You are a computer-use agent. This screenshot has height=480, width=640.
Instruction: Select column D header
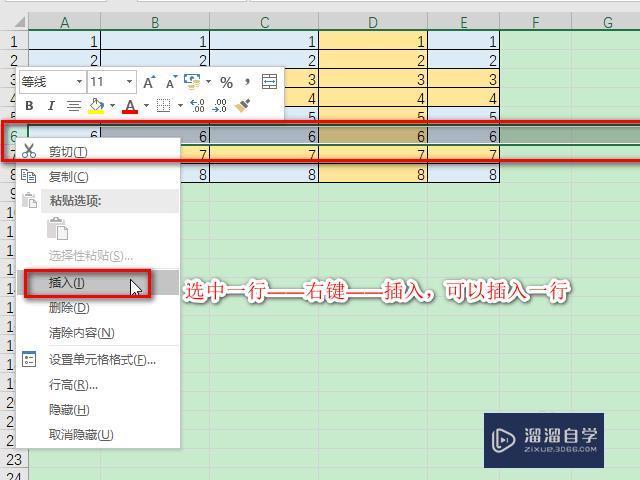pos(373,22)
